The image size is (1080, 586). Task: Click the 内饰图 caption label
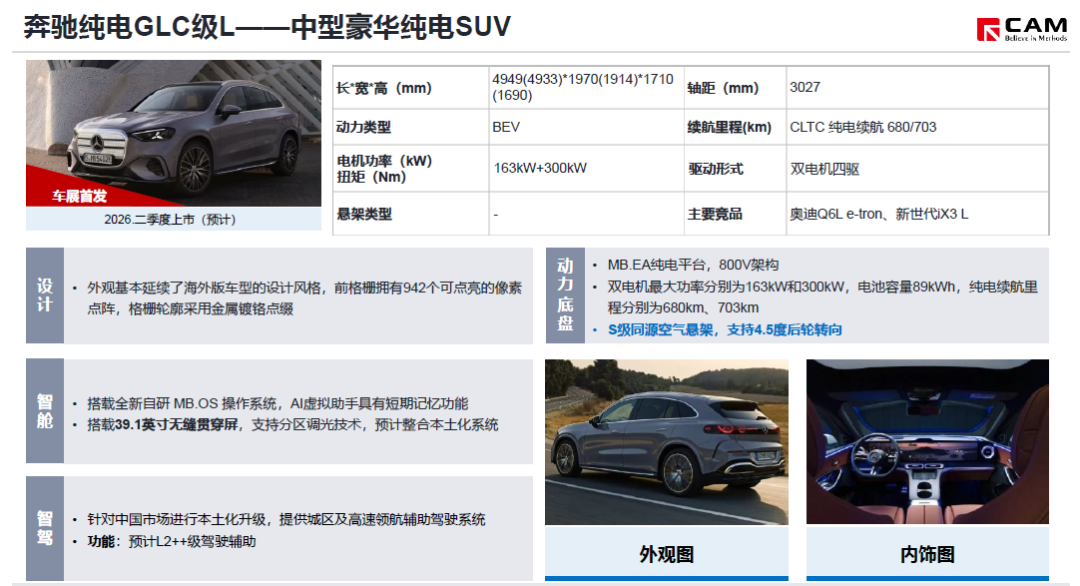[x=928, y=554]
